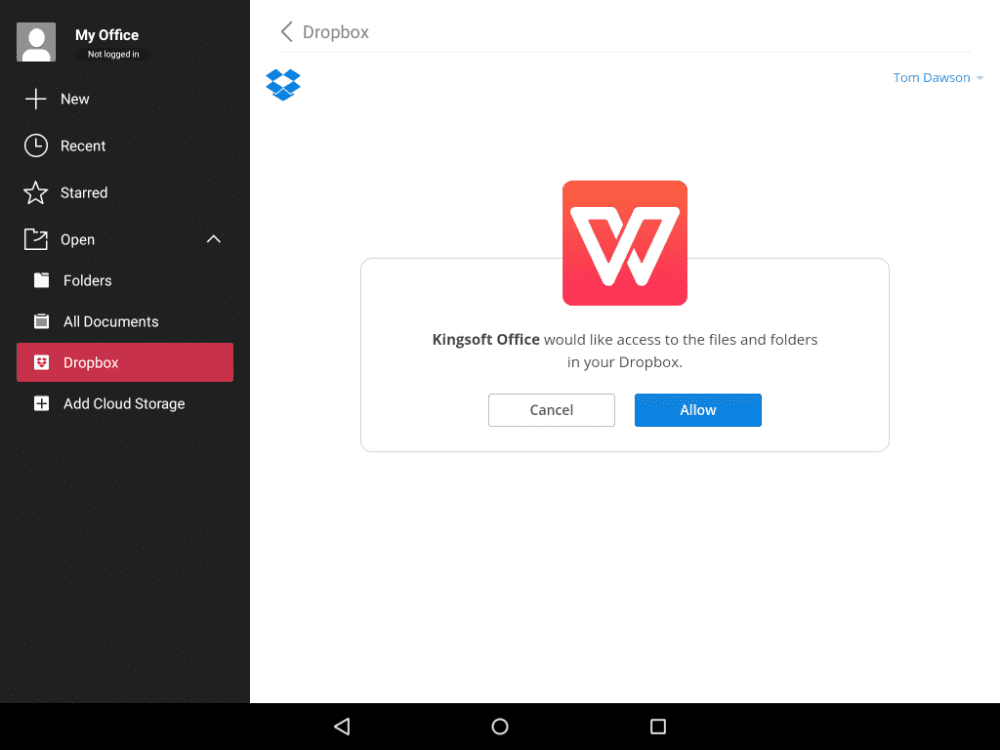
Task: Click the Folders icon in sidebar
Action: coord(41,280)
